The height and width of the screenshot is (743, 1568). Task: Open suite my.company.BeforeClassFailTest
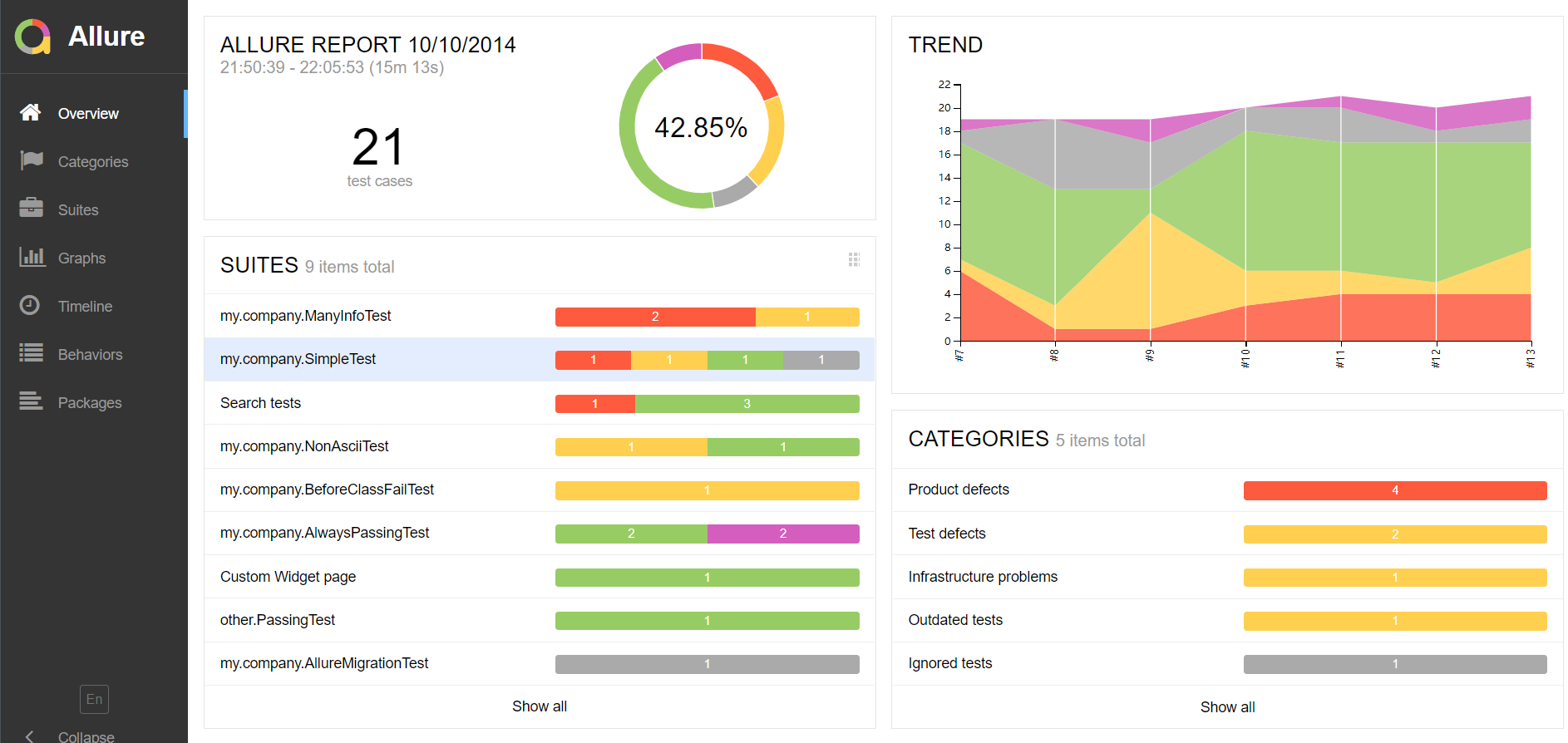coord(540,490)
